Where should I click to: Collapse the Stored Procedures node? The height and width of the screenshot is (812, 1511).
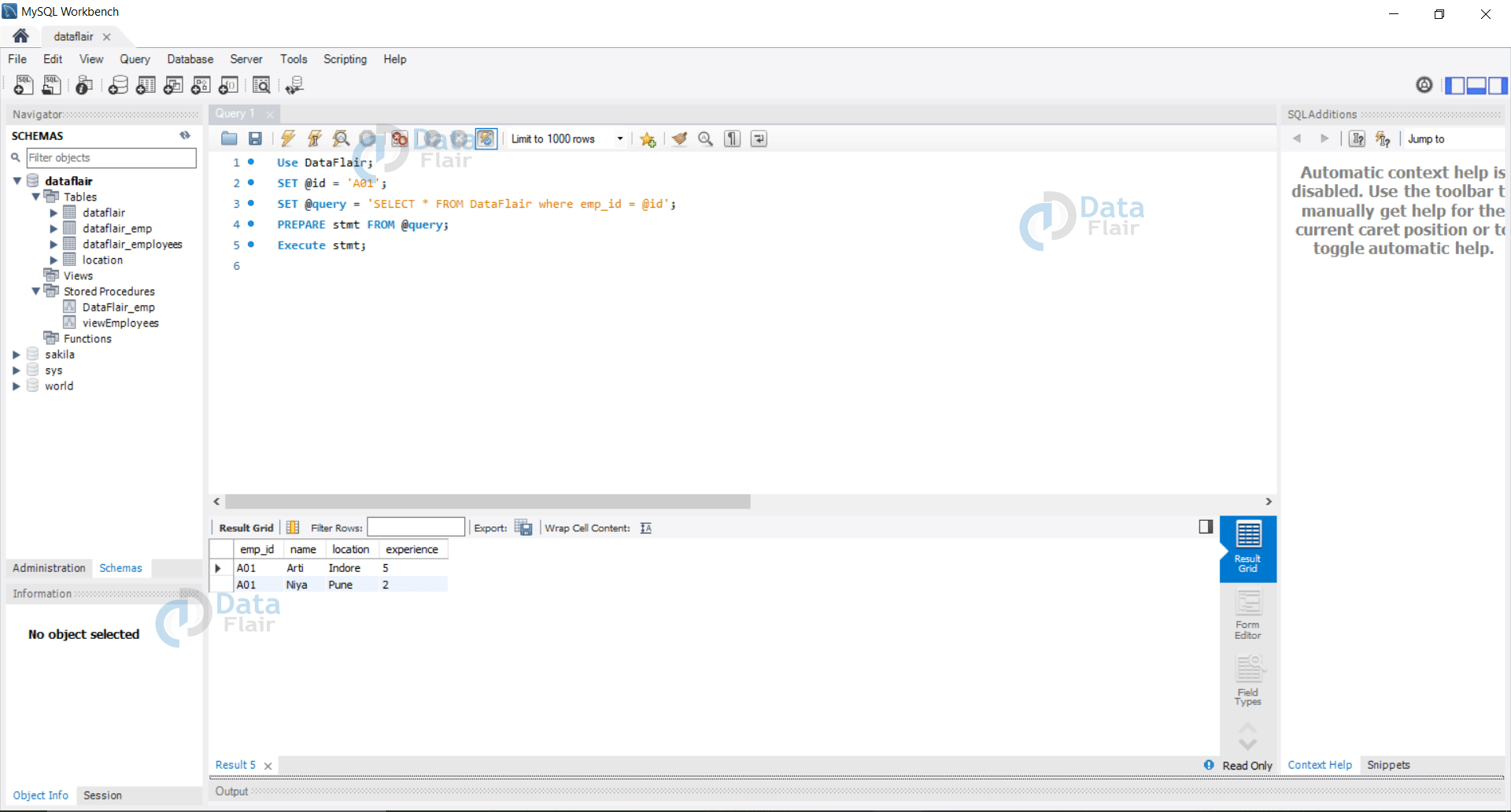pyautogui.click(x=35, y=291)
